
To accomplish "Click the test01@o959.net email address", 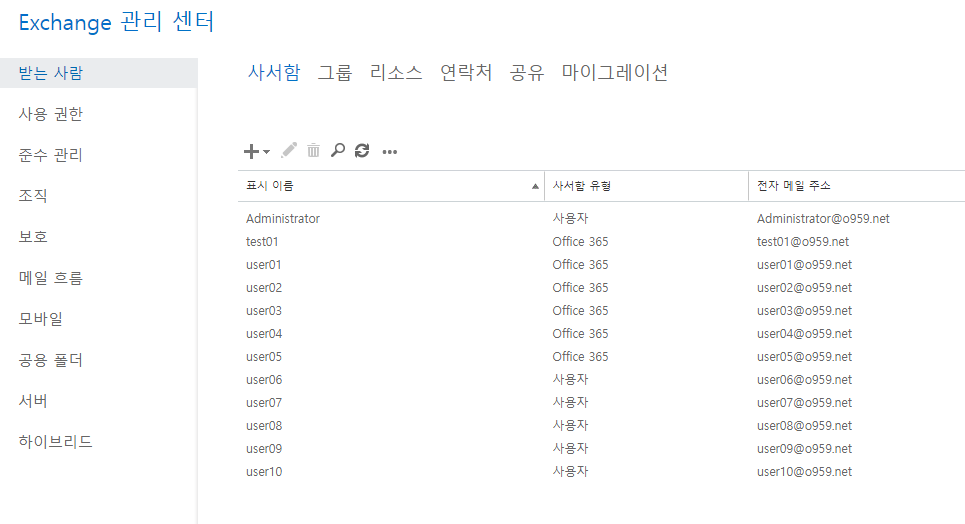I will [803, 241].
